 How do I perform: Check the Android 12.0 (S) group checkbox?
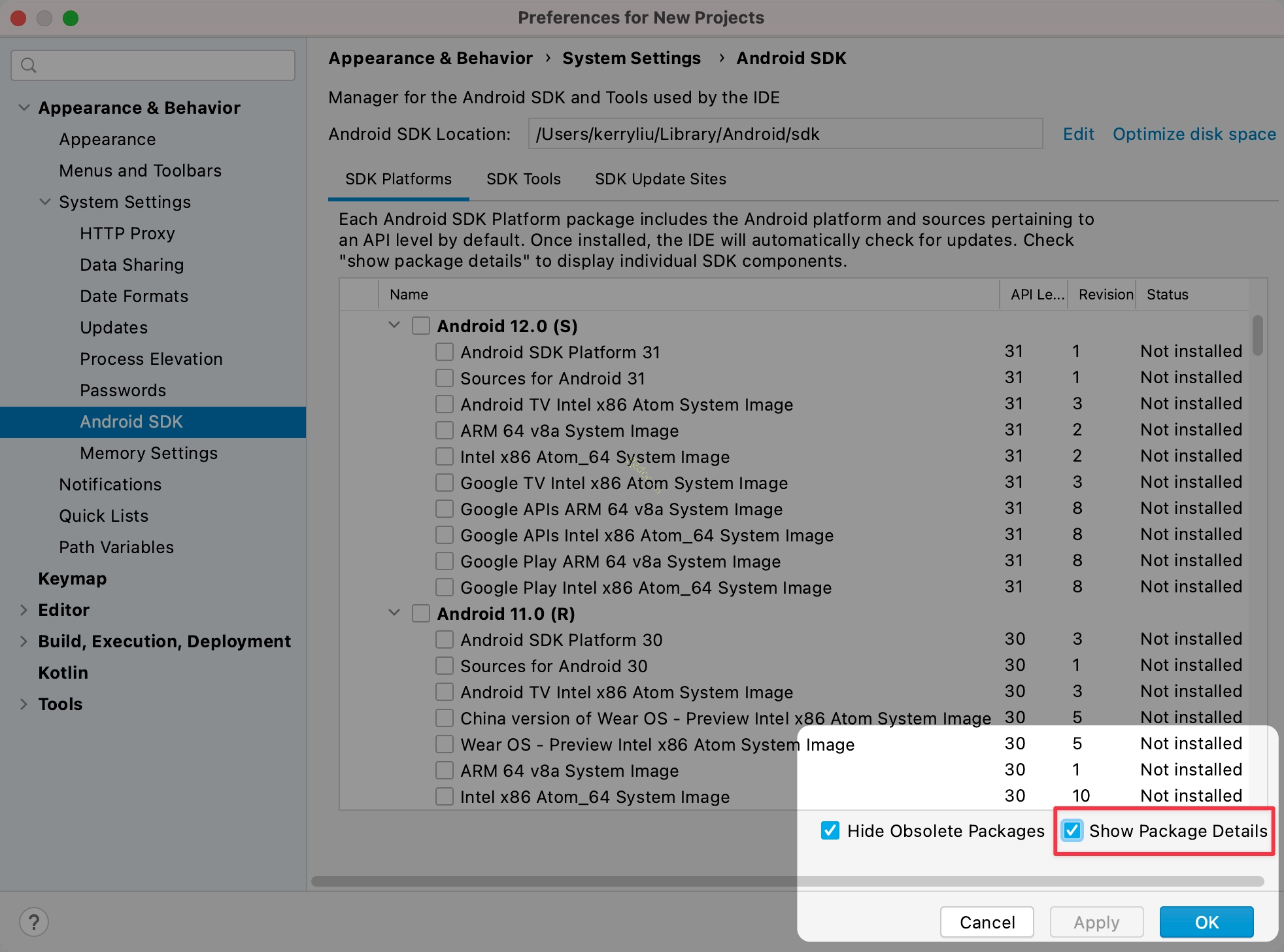[421, 326]
